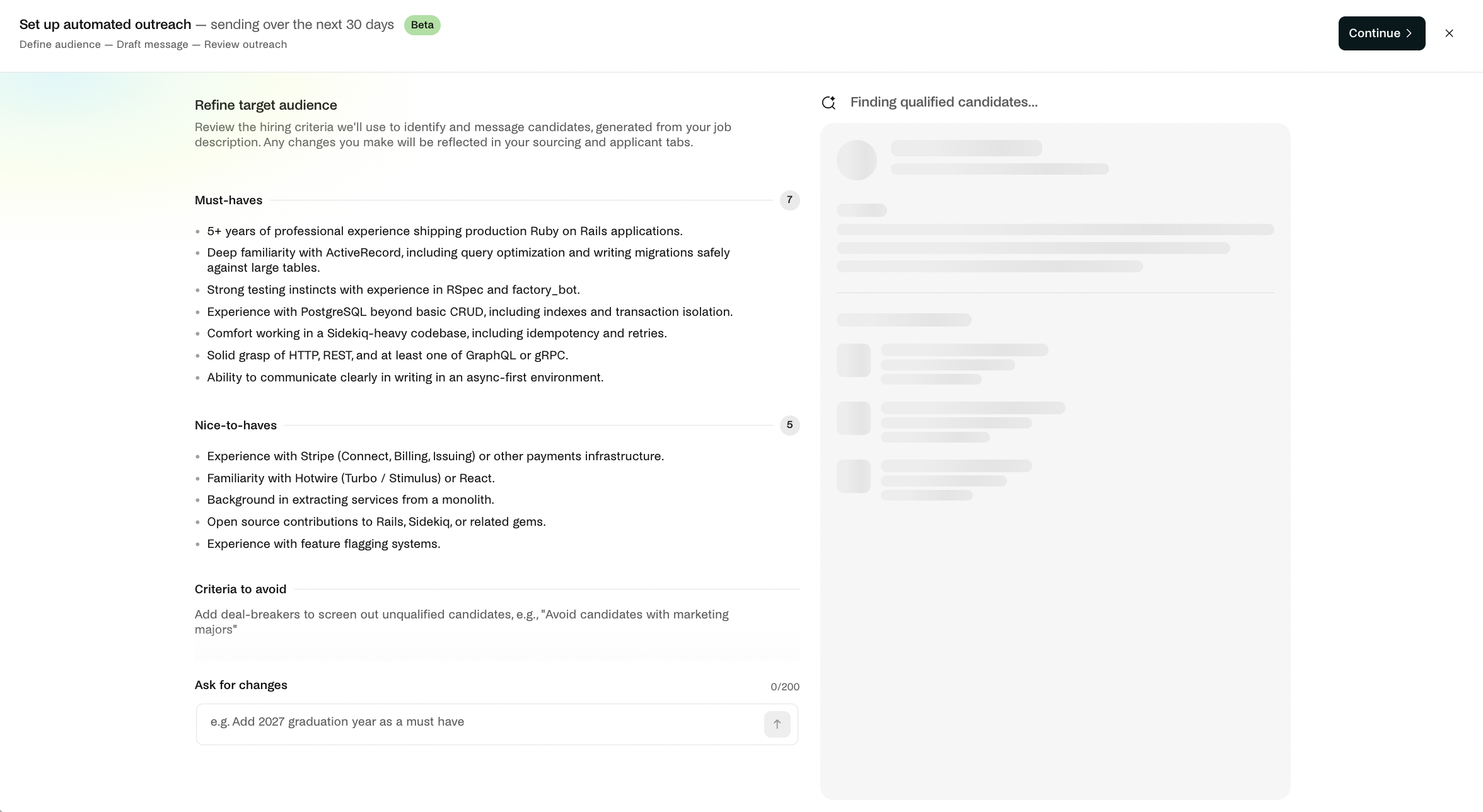Submit changes with the up-arrow send button

[x=777, y=724]
